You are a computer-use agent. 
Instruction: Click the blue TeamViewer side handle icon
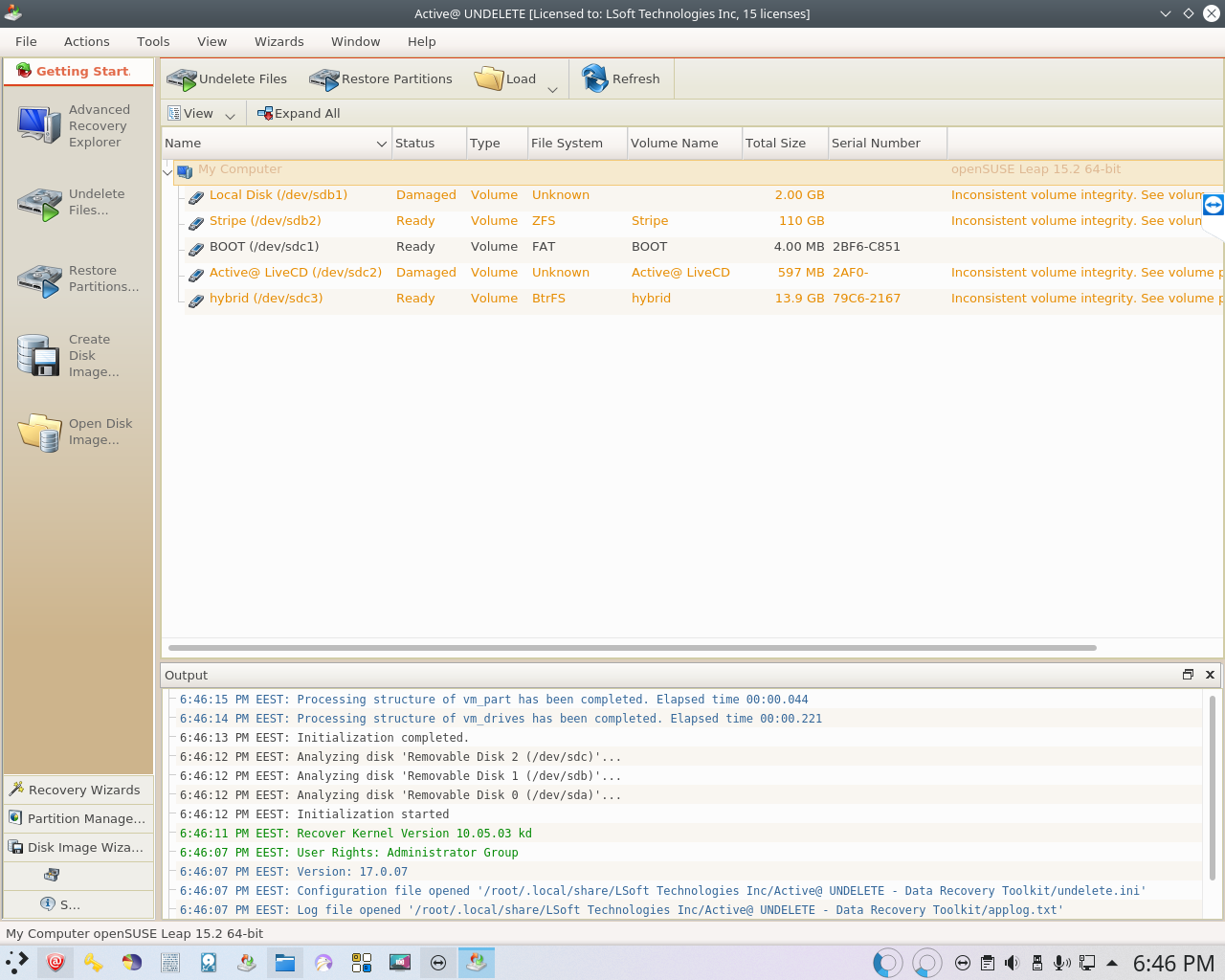tap(1214, 205)
